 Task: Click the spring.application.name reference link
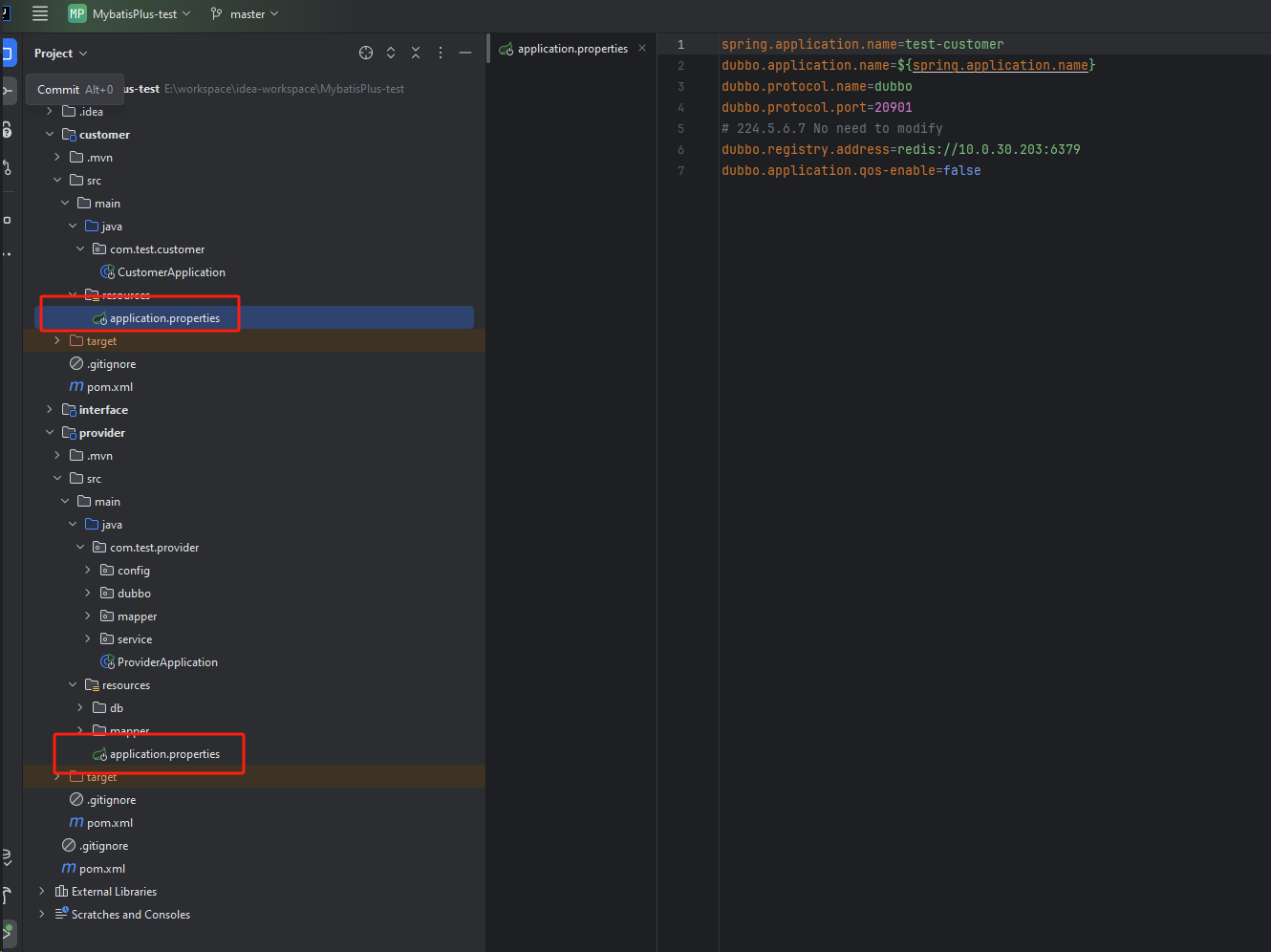pos(1000,65)
